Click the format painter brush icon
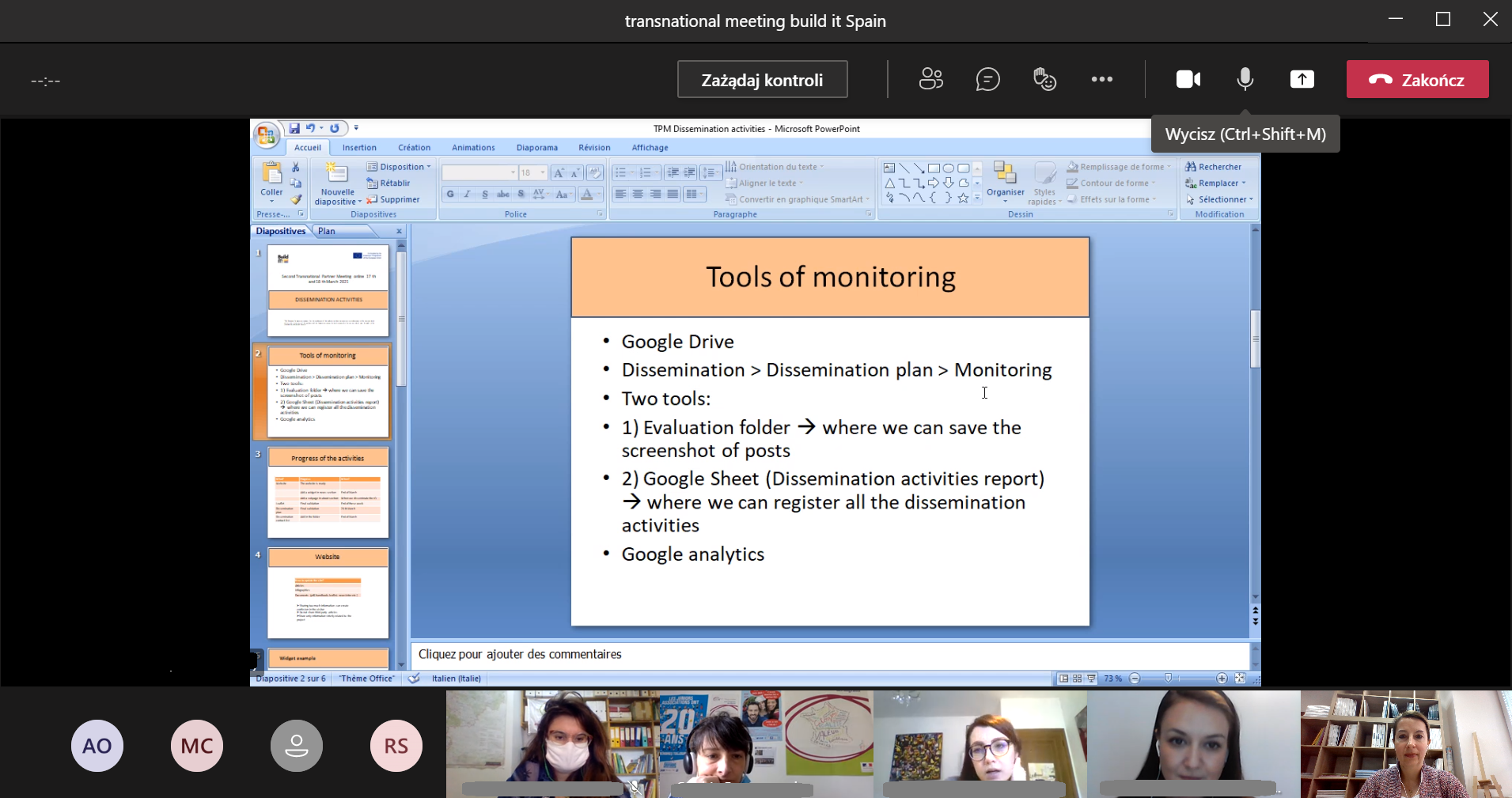The image size is (1512, 798). tap(295, 199)
